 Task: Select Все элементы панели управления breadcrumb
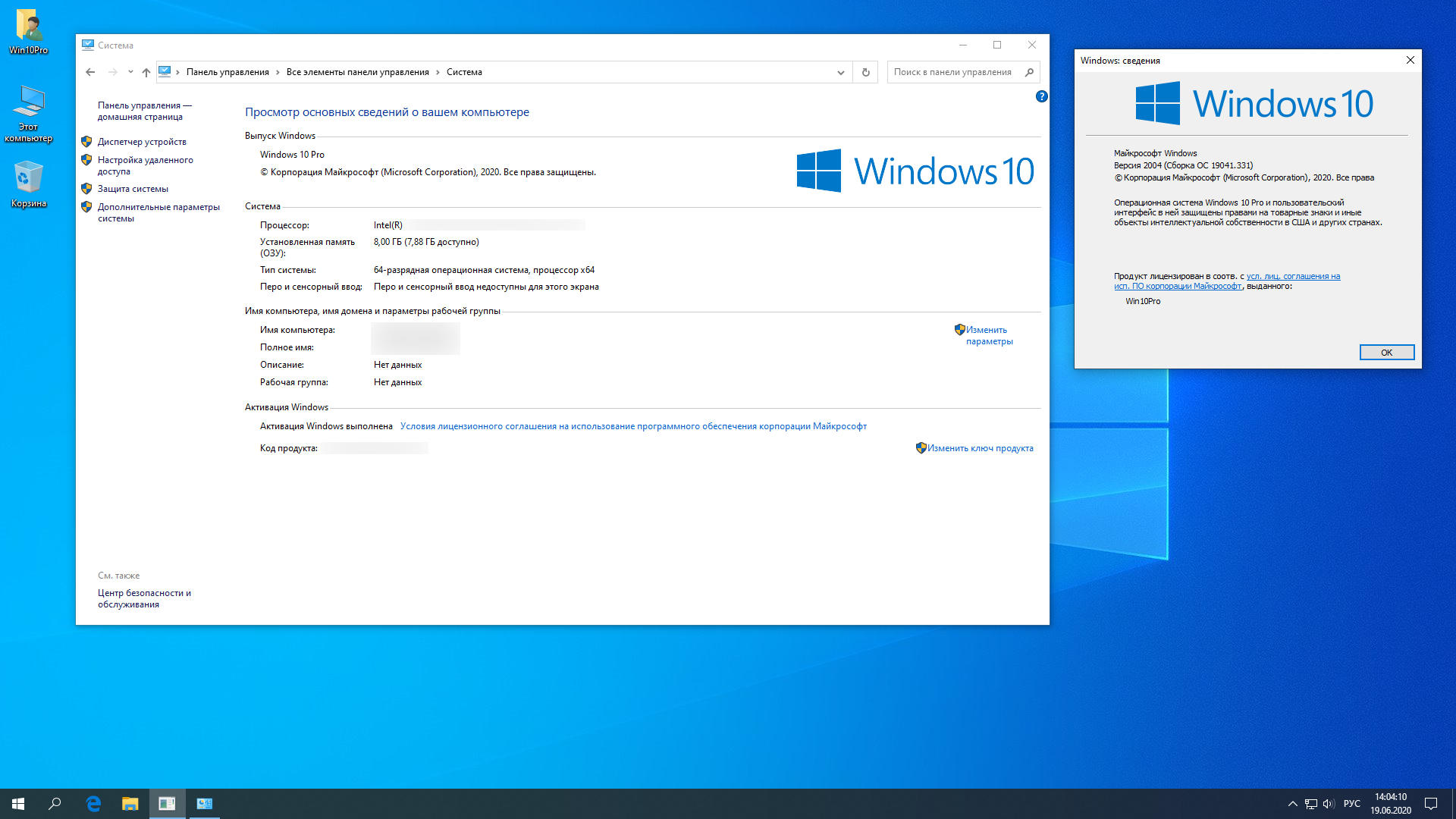(357, 72)
